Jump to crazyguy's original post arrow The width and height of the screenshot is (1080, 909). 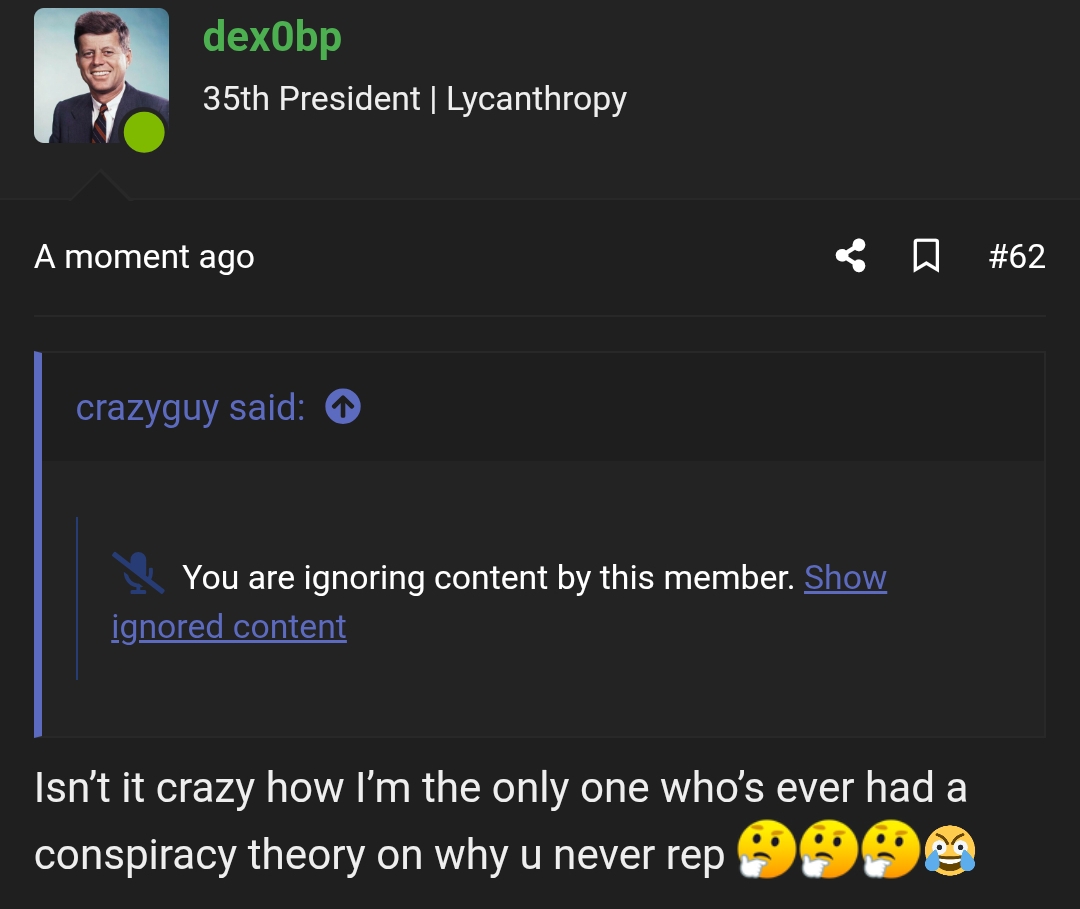[x=343, y=406]
